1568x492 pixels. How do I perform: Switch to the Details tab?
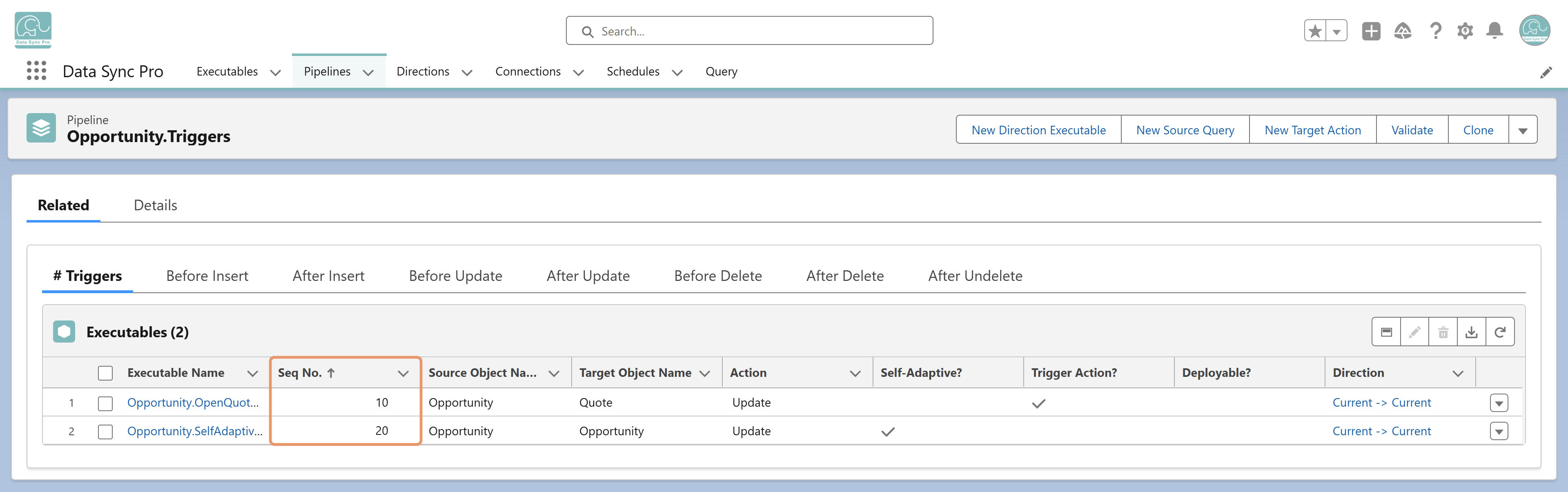coord(155,205)
